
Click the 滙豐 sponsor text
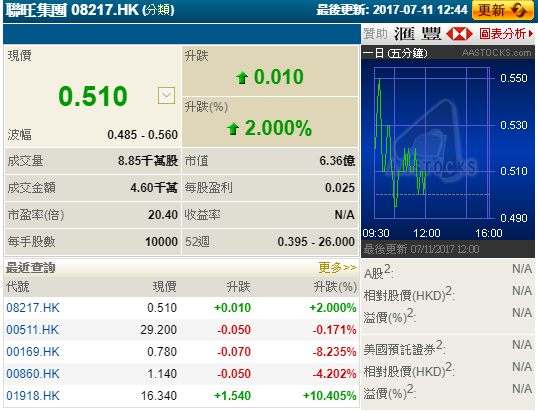coord(417,34)
